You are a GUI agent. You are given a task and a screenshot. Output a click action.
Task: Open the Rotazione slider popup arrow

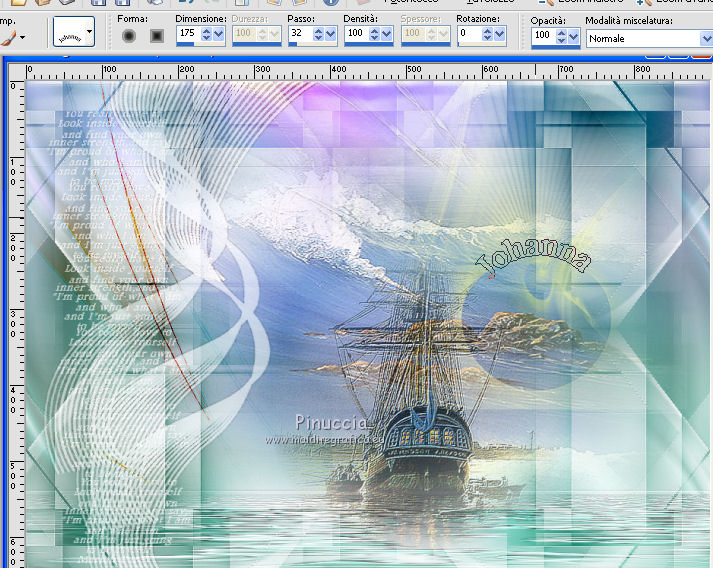500,34
